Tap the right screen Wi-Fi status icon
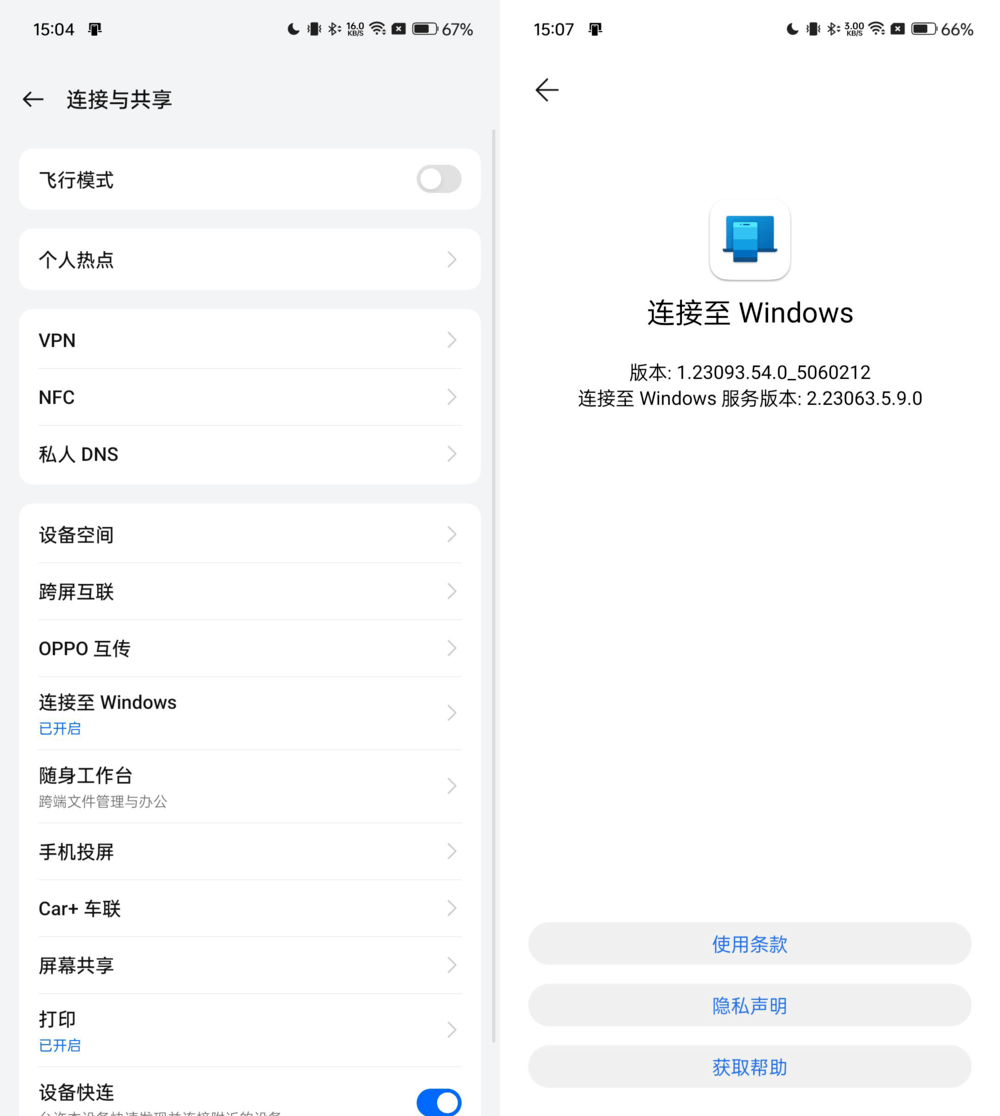The width and height of the screenshot is (1000, 1116). (877, 28)
